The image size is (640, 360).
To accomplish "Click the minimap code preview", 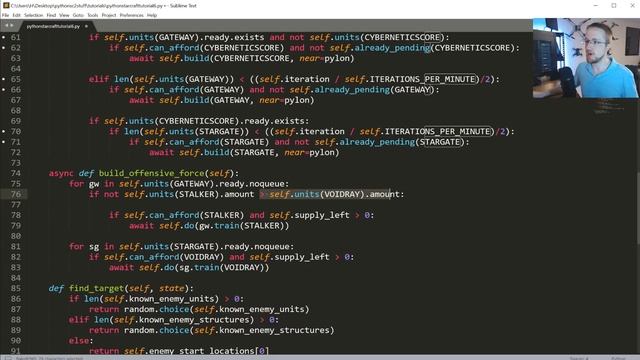I will (608, 107).
